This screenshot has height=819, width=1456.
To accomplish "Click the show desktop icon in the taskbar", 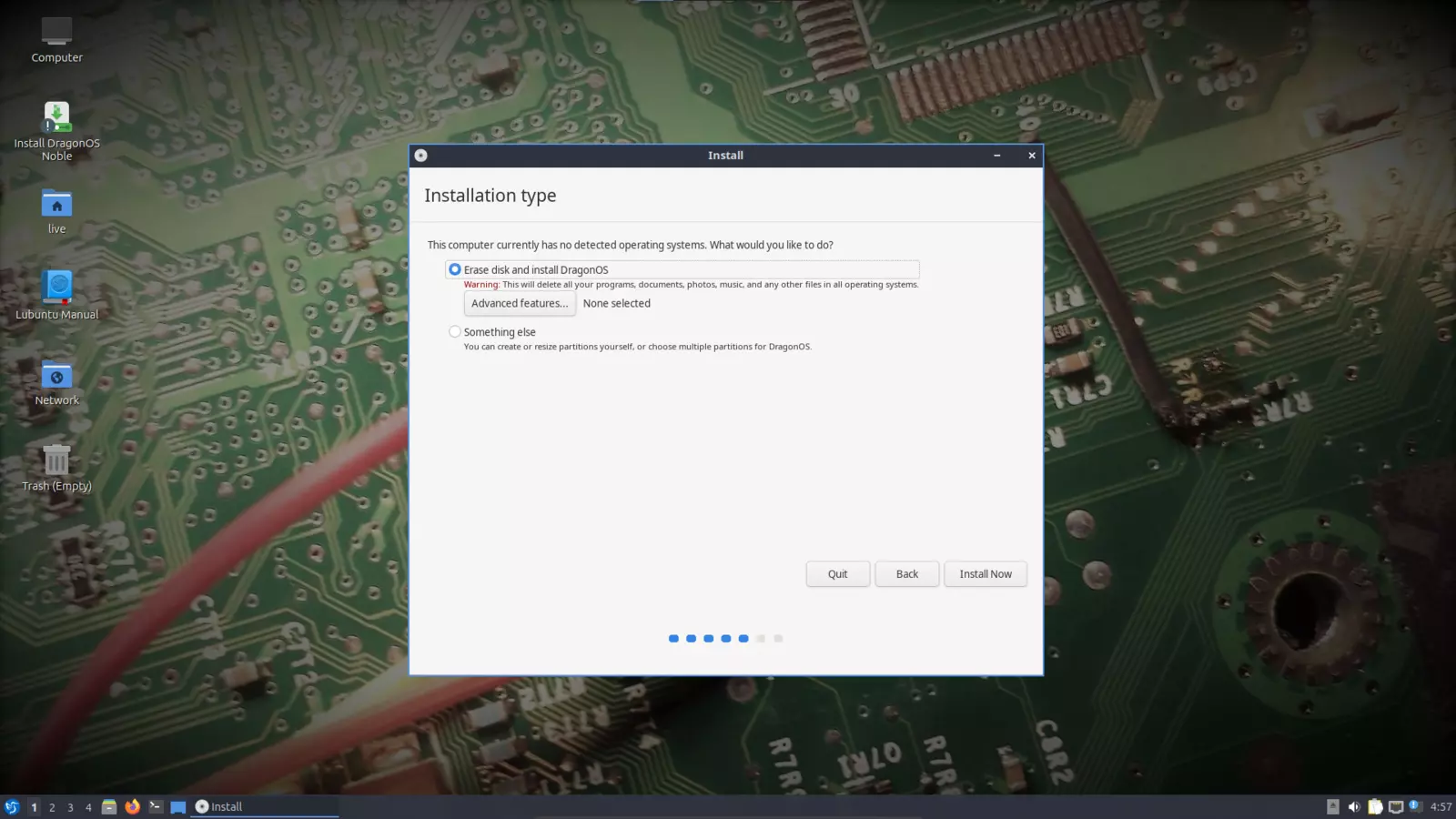I will tap(178, 807).
